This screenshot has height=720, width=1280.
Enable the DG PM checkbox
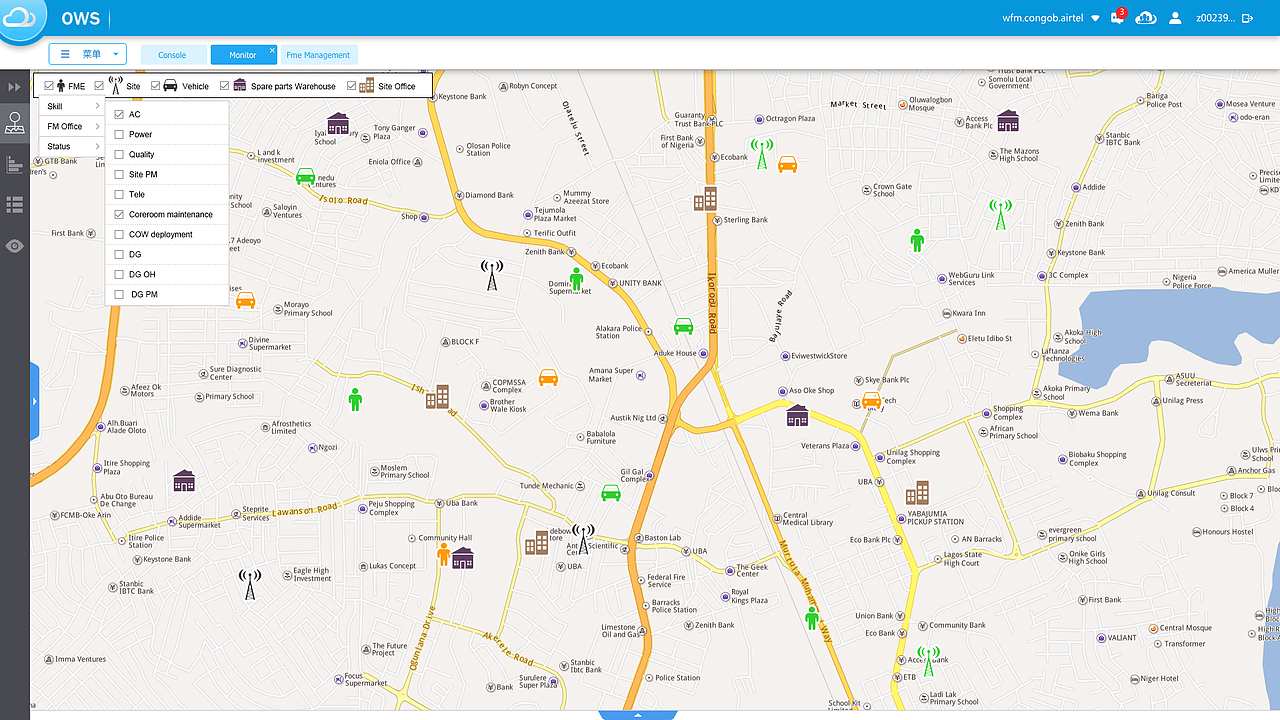click(120, 294)
